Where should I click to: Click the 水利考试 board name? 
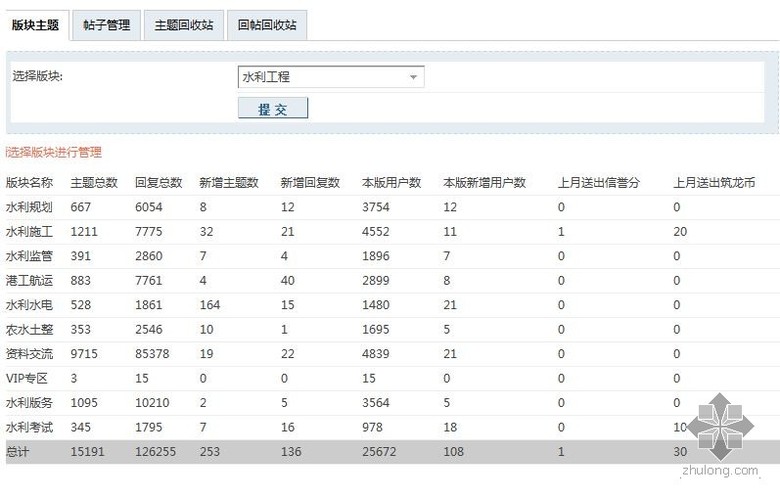(x=30, y=428)
